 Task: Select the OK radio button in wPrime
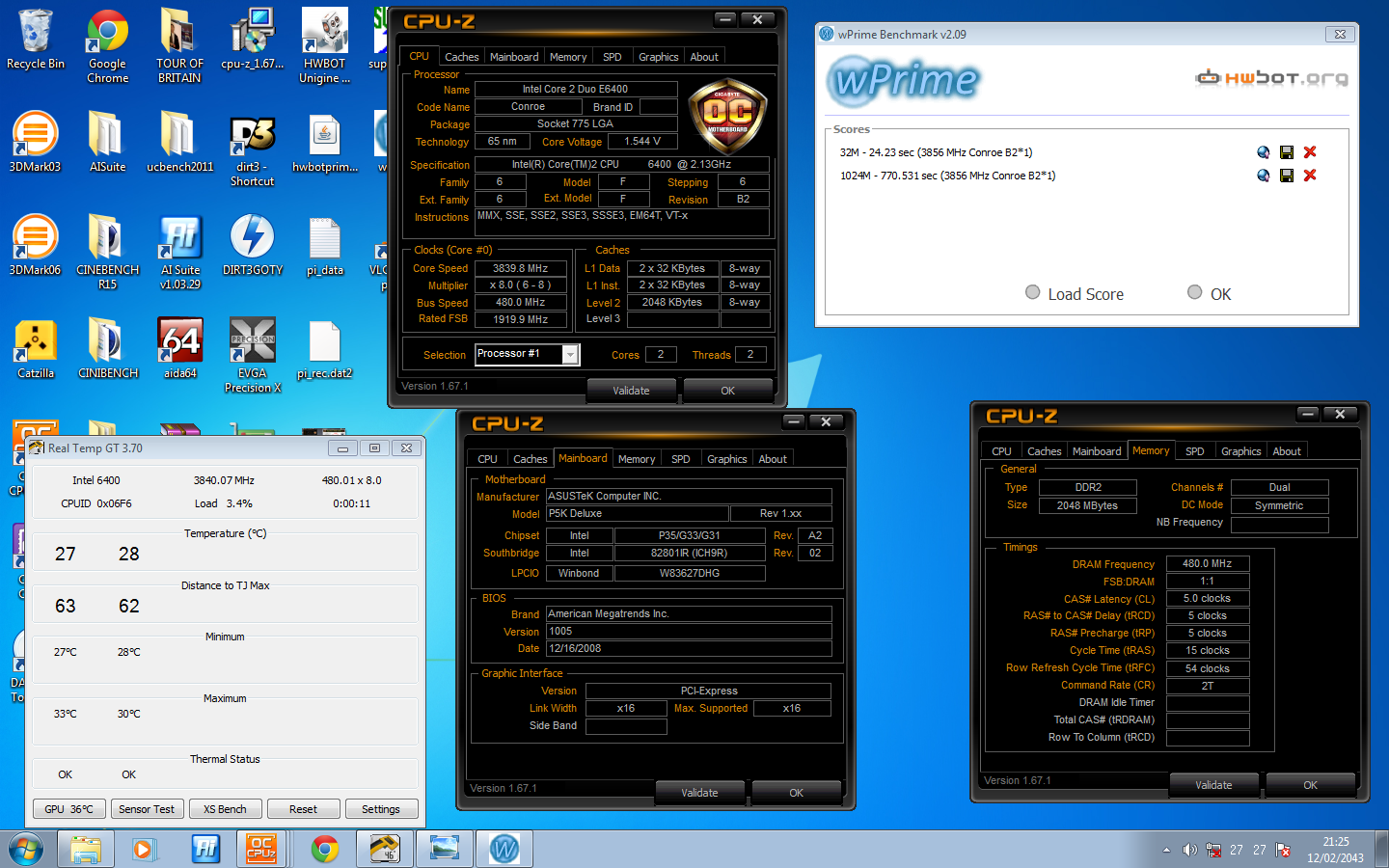(x=1195, y=292)
